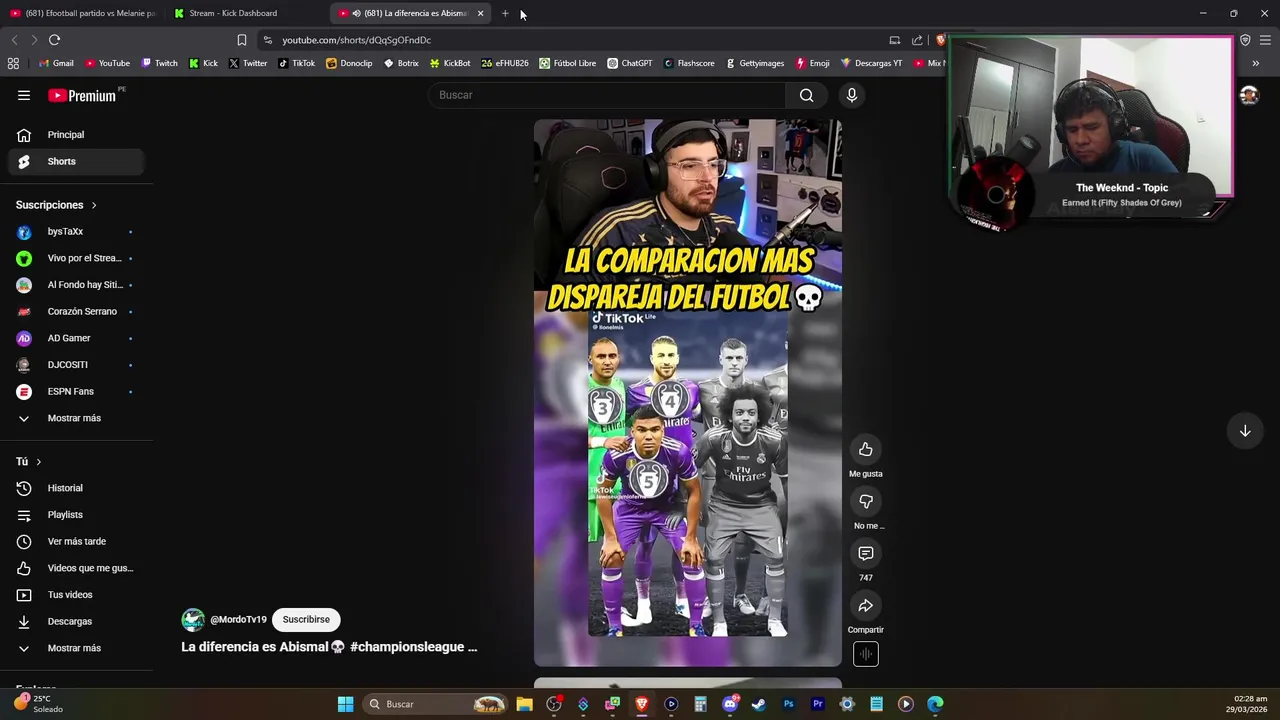Click the short video player to pause
Screen dimensions: 1280x720
pyautogui.click(x=688, y=393)
